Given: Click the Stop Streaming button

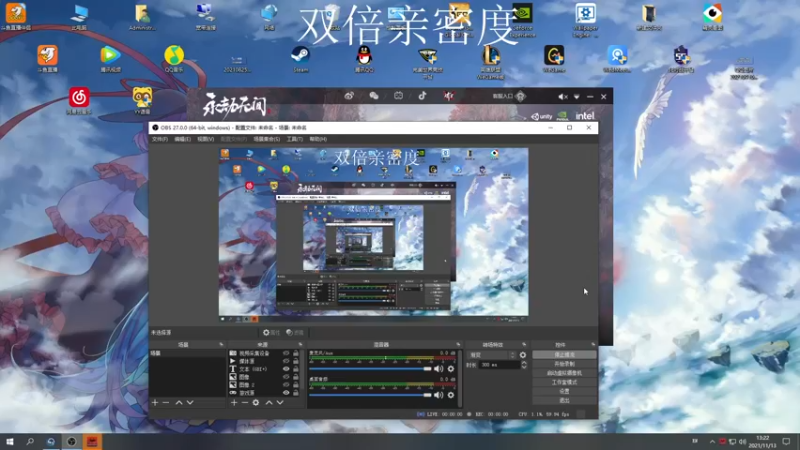Looking at the screenshot, I should (x=564, y=355).
